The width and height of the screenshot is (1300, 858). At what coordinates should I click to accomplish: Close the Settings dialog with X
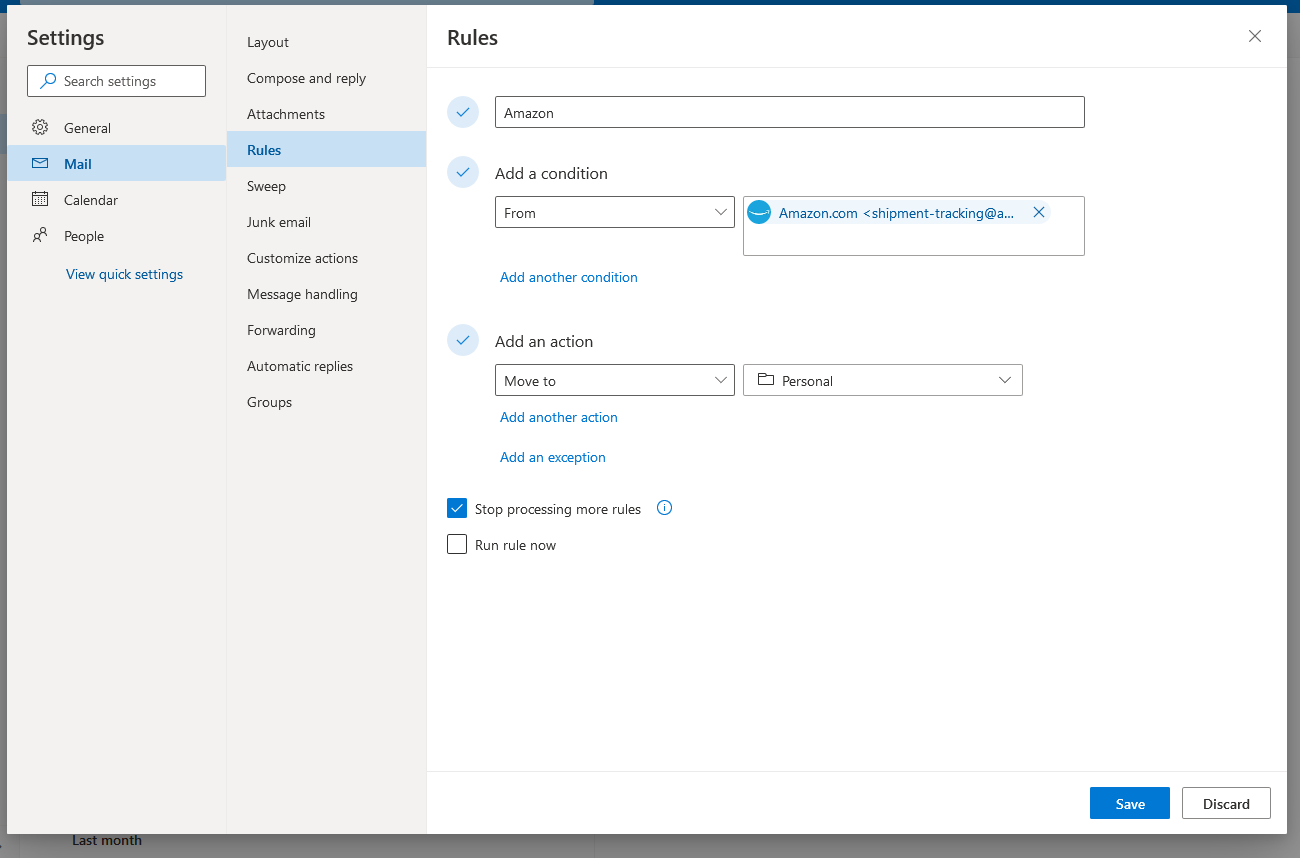pos(1254,37)
